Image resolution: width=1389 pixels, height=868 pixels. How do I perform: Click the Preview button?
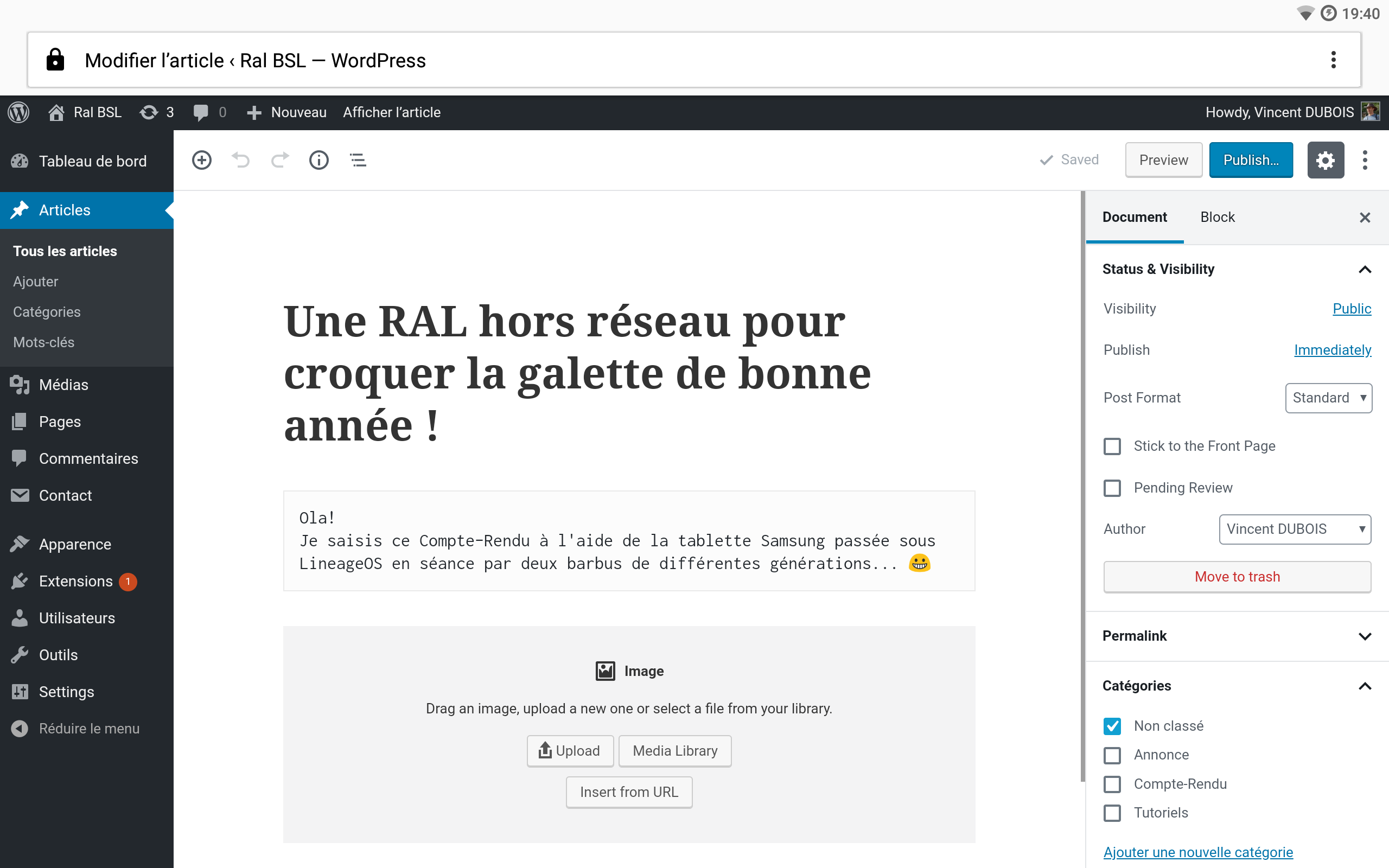[1163, 160]
